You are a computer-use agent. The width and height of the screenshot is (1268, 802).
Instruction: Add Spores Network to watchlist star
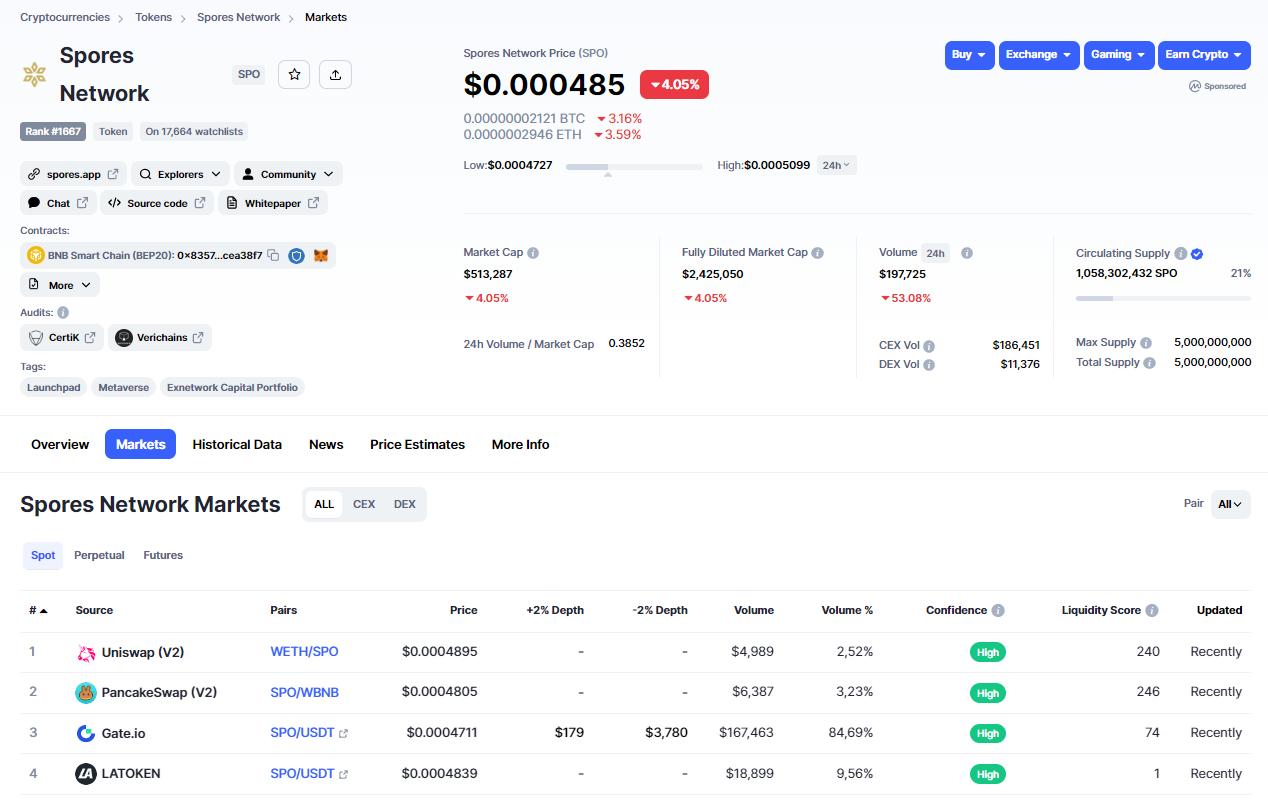(294, 74)
